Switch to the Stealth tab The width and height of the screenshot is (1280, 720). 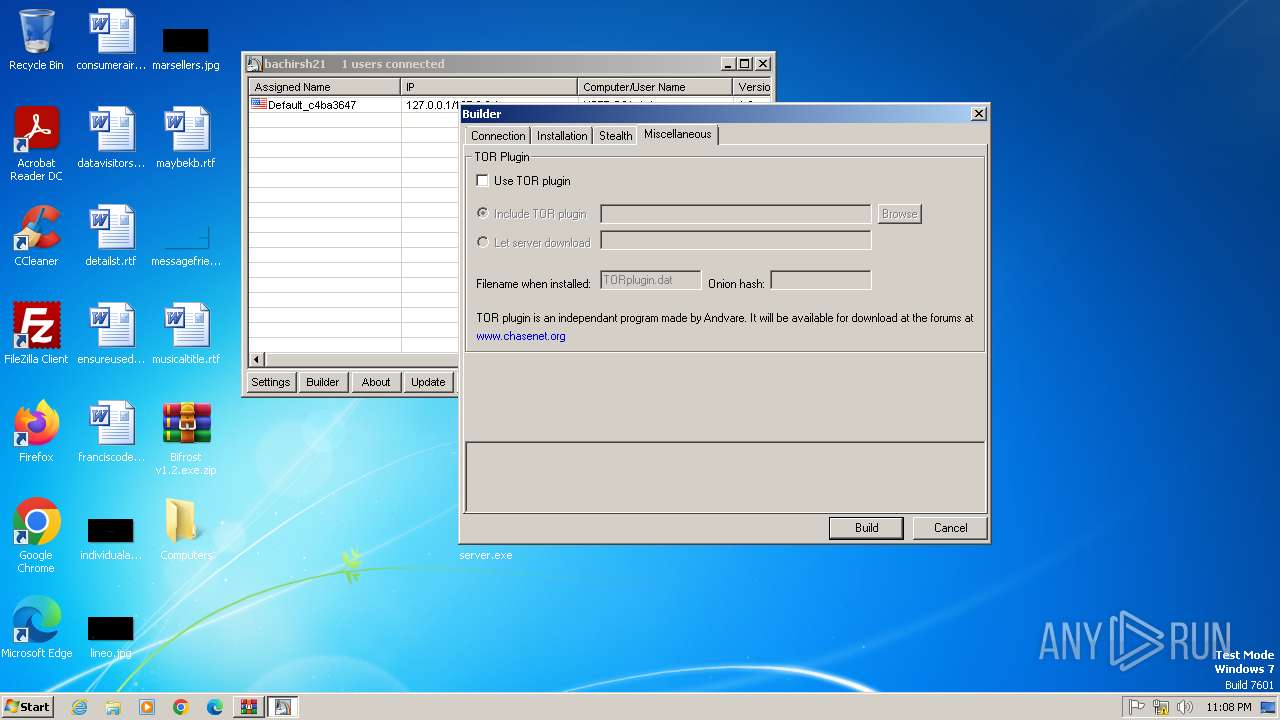click(616, 136)
